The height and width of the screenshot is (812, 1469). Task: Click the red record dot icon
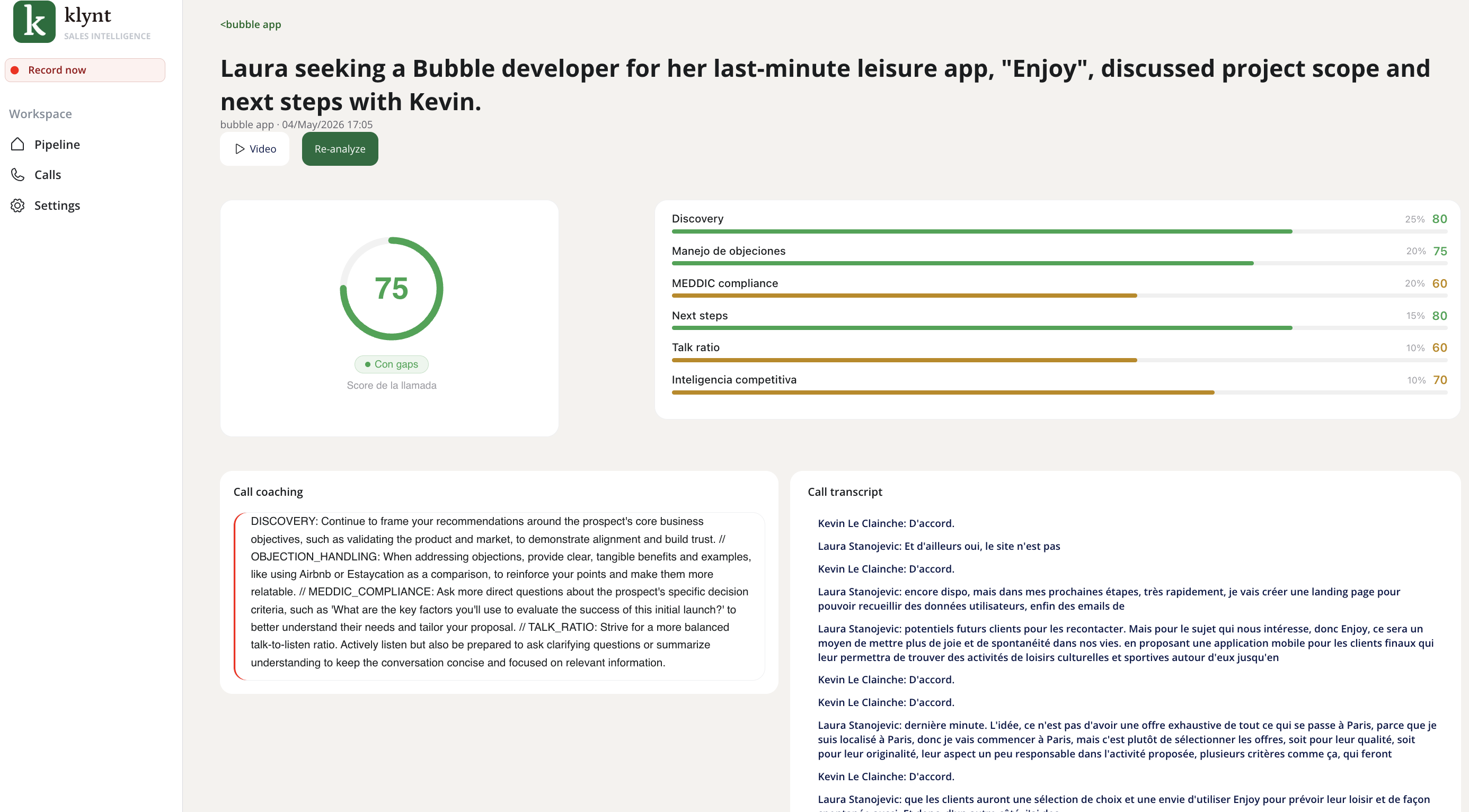pos(15,70)
